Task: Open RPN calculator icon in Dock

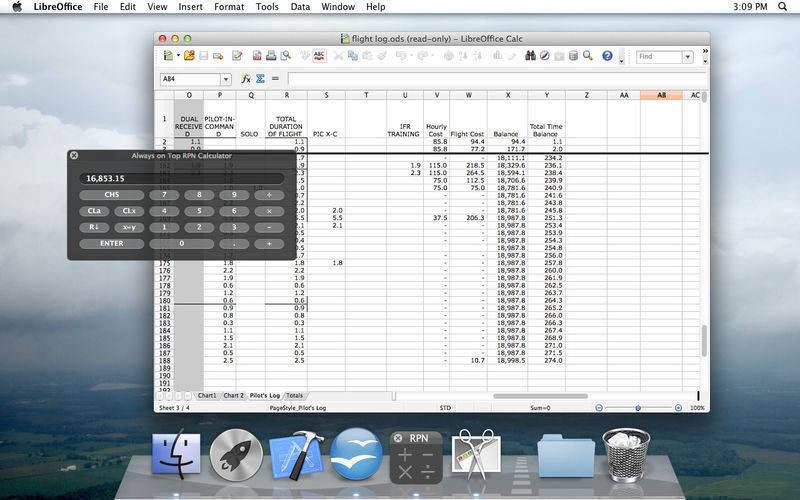Action: point(416,457)
